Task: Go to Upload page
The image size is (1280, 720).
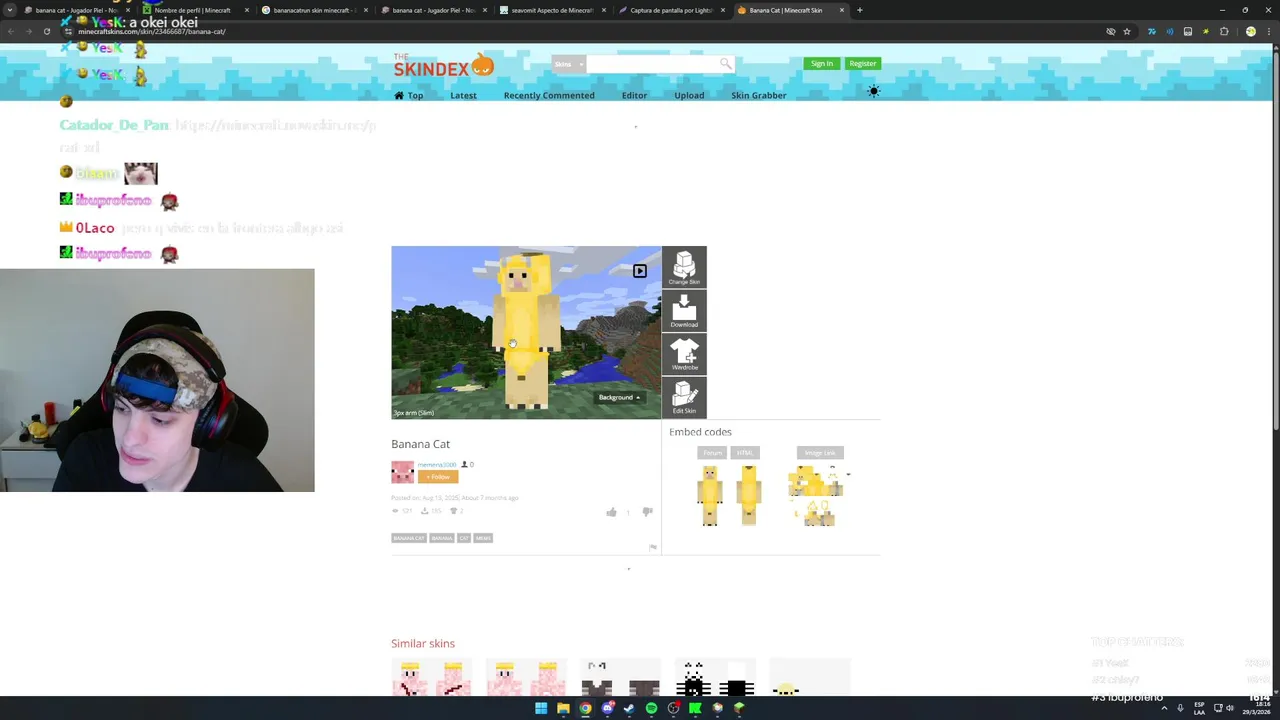Action: [x=689, y=95]
